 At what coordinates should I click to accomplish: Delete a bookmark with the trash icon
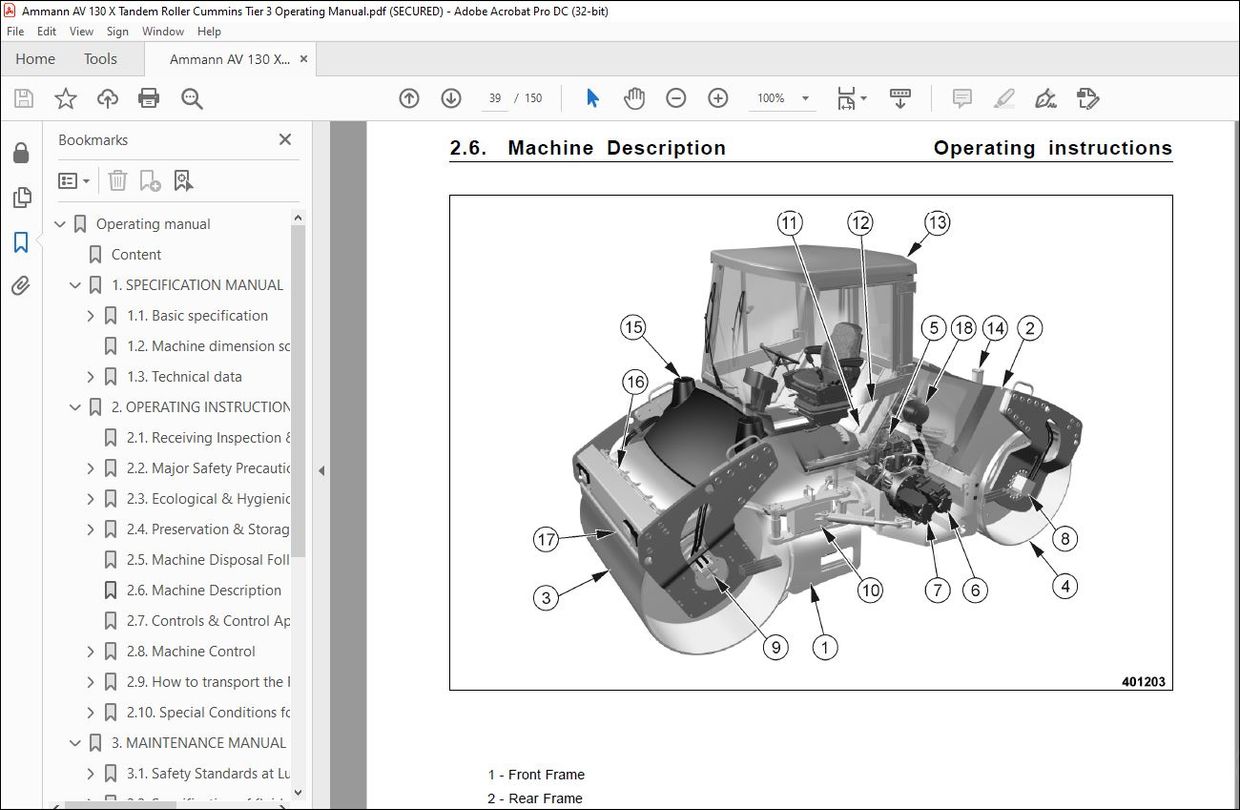(x=118, y=180)
